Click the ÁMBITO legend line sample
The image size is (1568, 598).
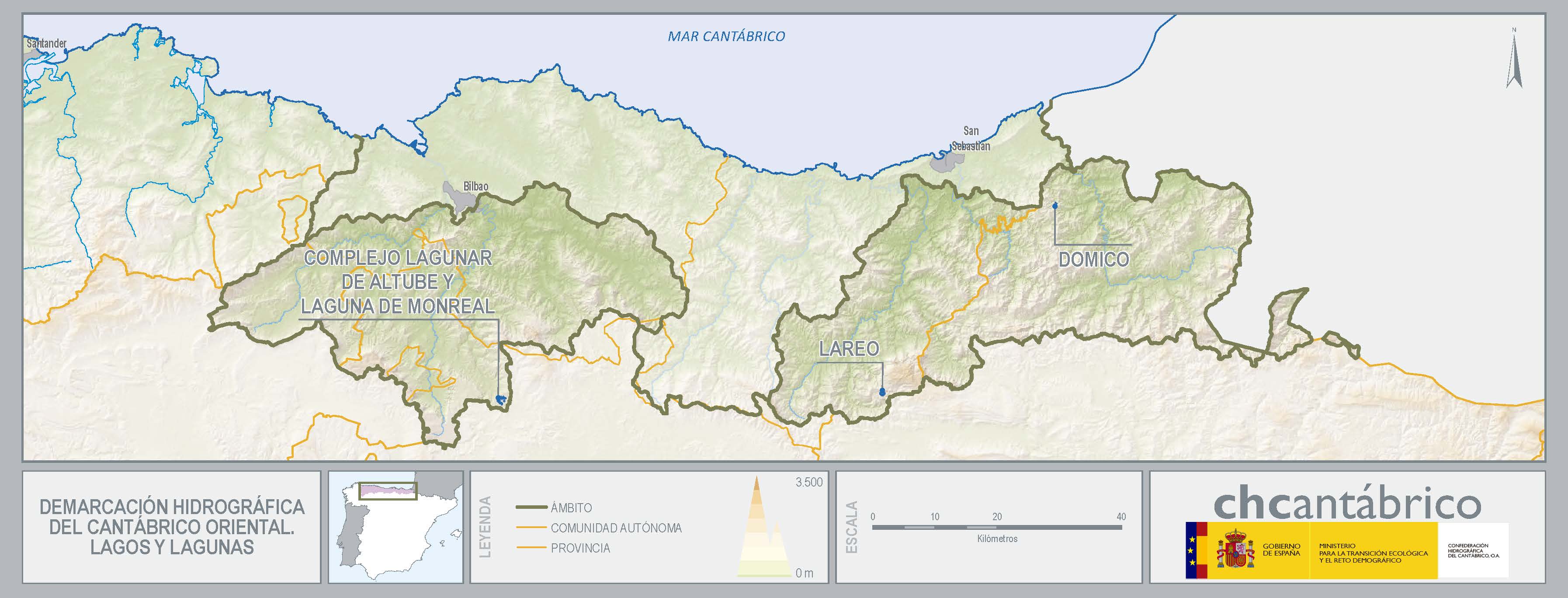coord(531,507)
